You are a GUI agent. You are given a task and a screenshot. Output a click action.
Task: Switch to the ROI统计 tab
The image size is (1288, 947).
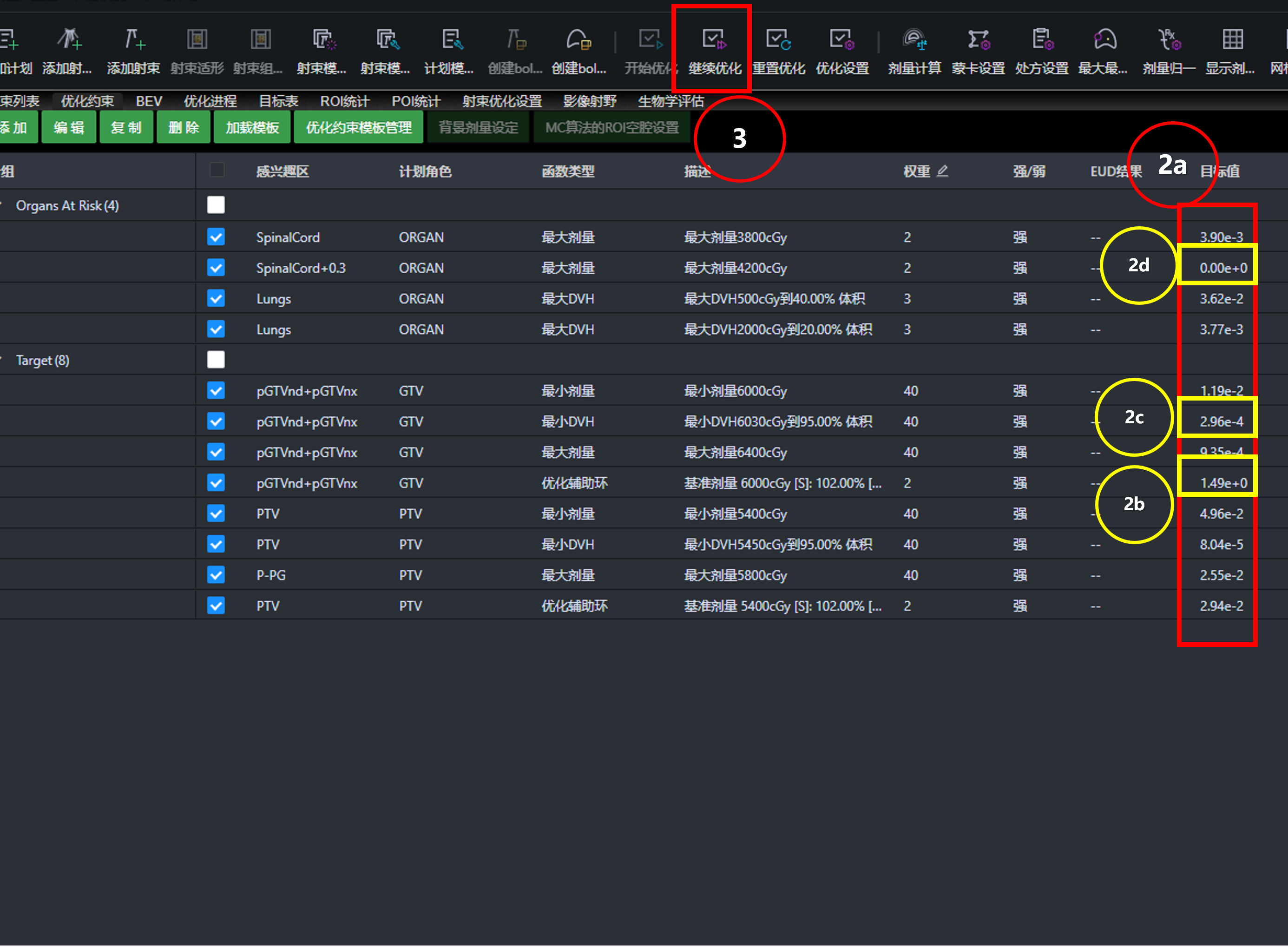(344, 101)
